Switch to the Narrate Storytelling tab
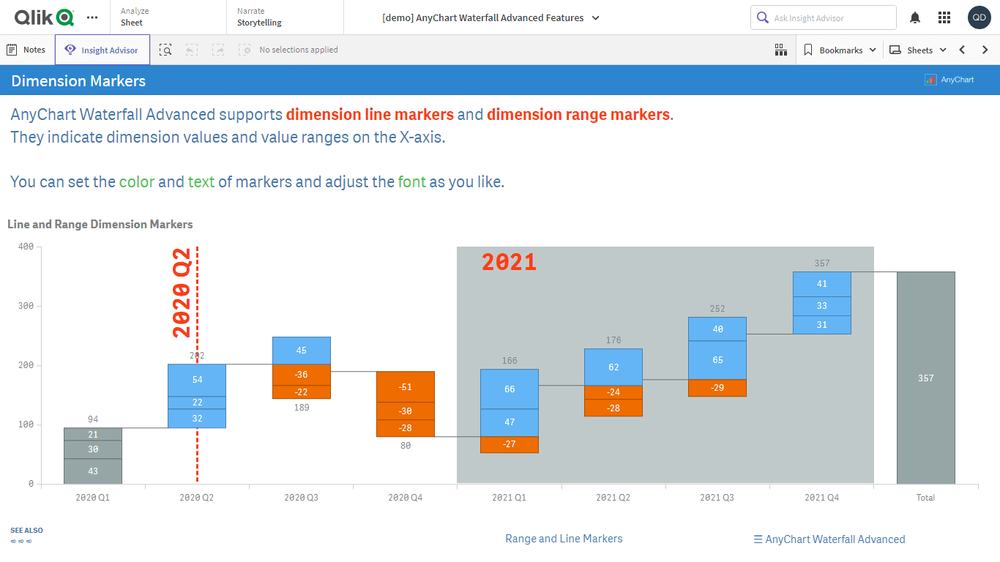 pos(259,17)
